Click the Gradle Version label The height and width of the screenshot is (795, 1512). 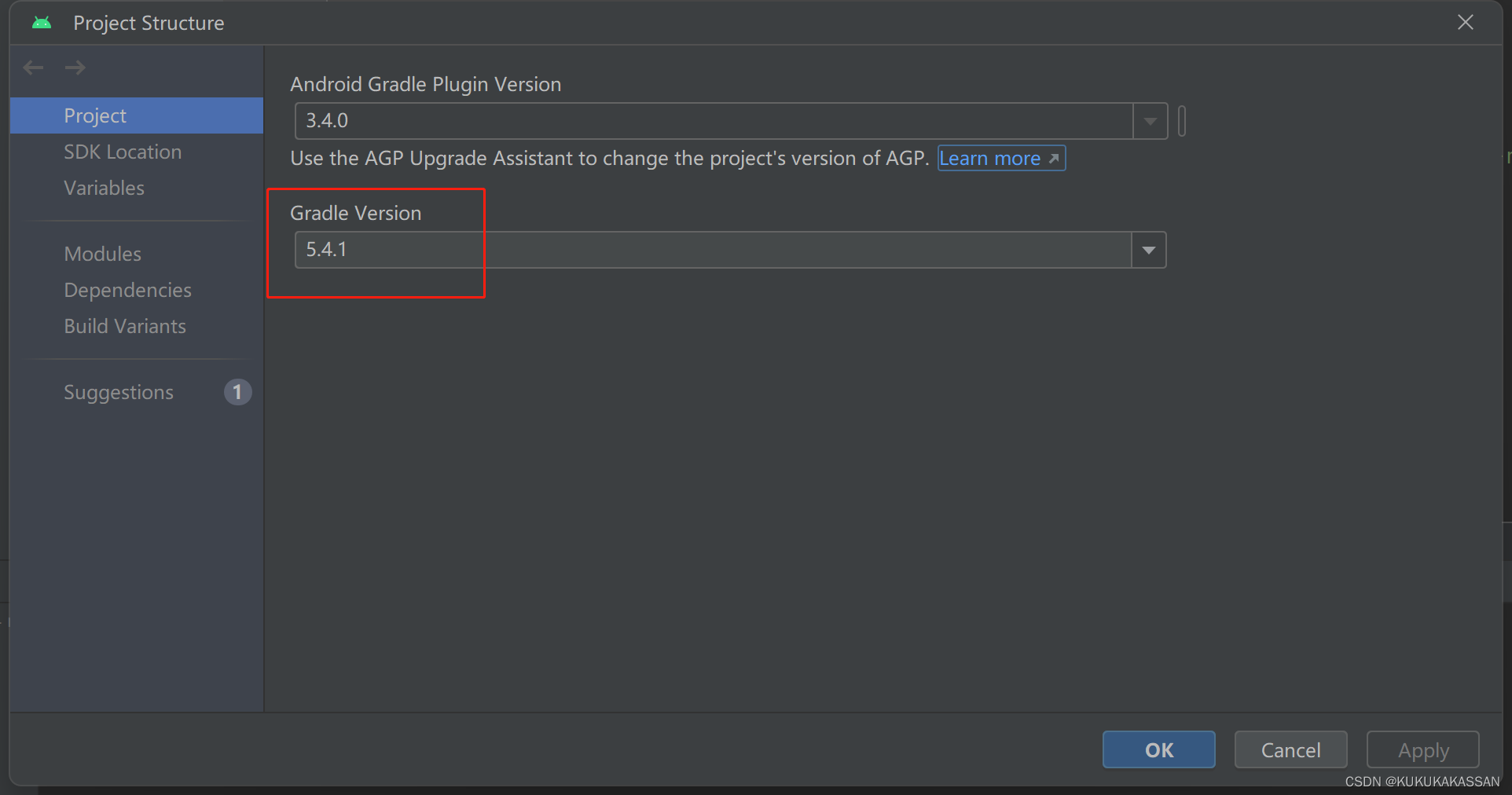pos(356,213)
